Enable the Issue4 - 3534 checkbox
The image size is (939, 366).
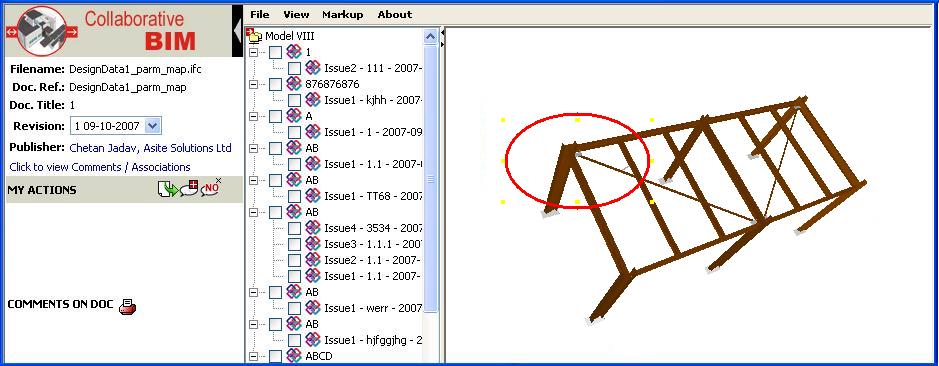coord(294,228)
